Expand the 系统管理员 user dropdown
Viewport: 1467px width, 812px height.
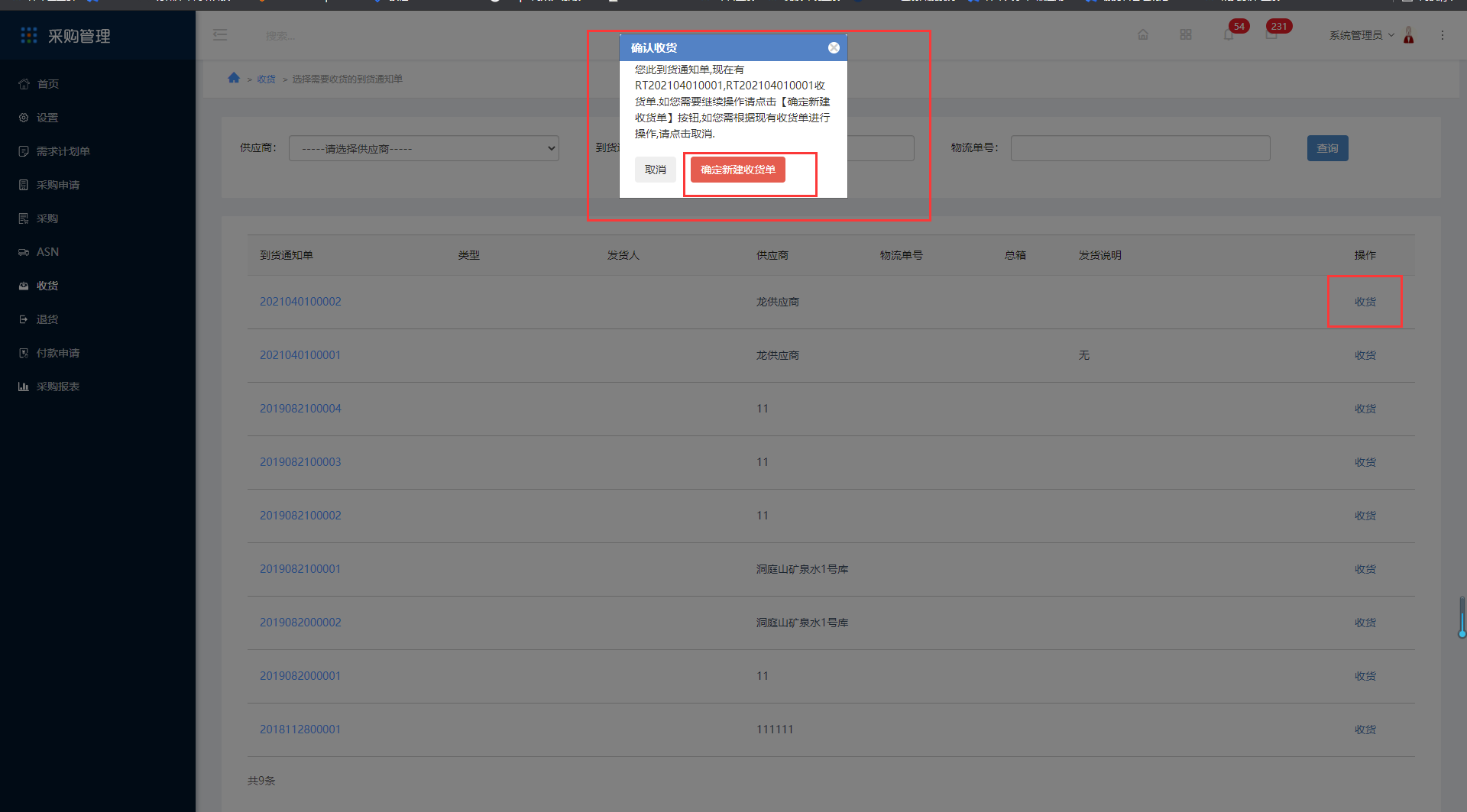(1362, 35)
